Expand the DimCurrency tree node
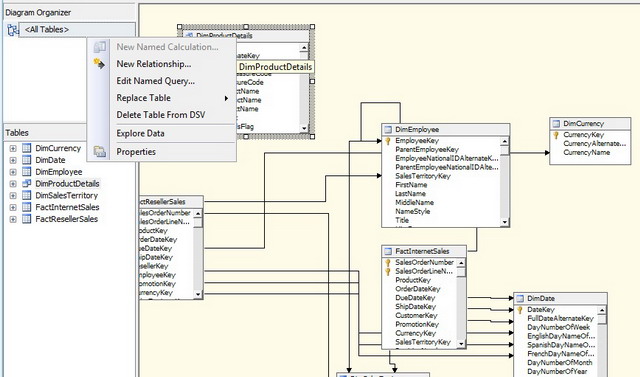This screenshot has width=640, height=377. tap(13, 149)
